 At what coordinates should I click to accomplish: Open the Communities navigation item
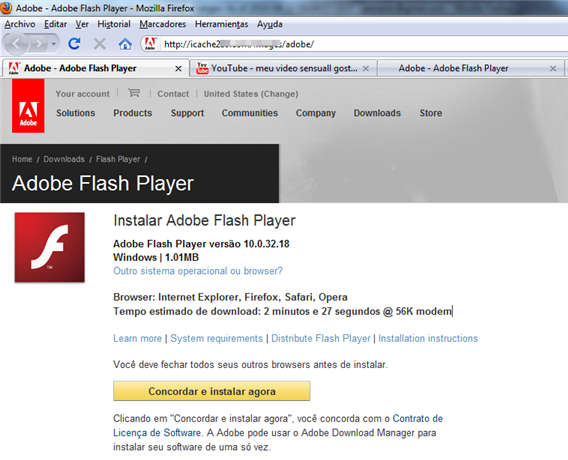coord(250,113)
